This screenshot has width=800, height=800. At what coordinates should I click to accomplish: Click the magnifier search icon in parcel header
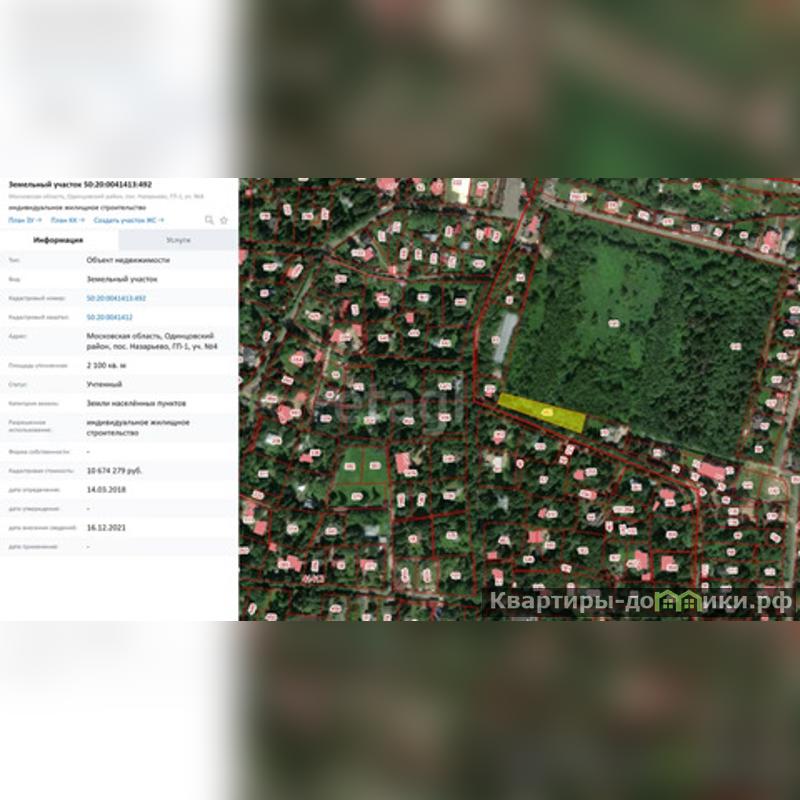coord(209,220)
